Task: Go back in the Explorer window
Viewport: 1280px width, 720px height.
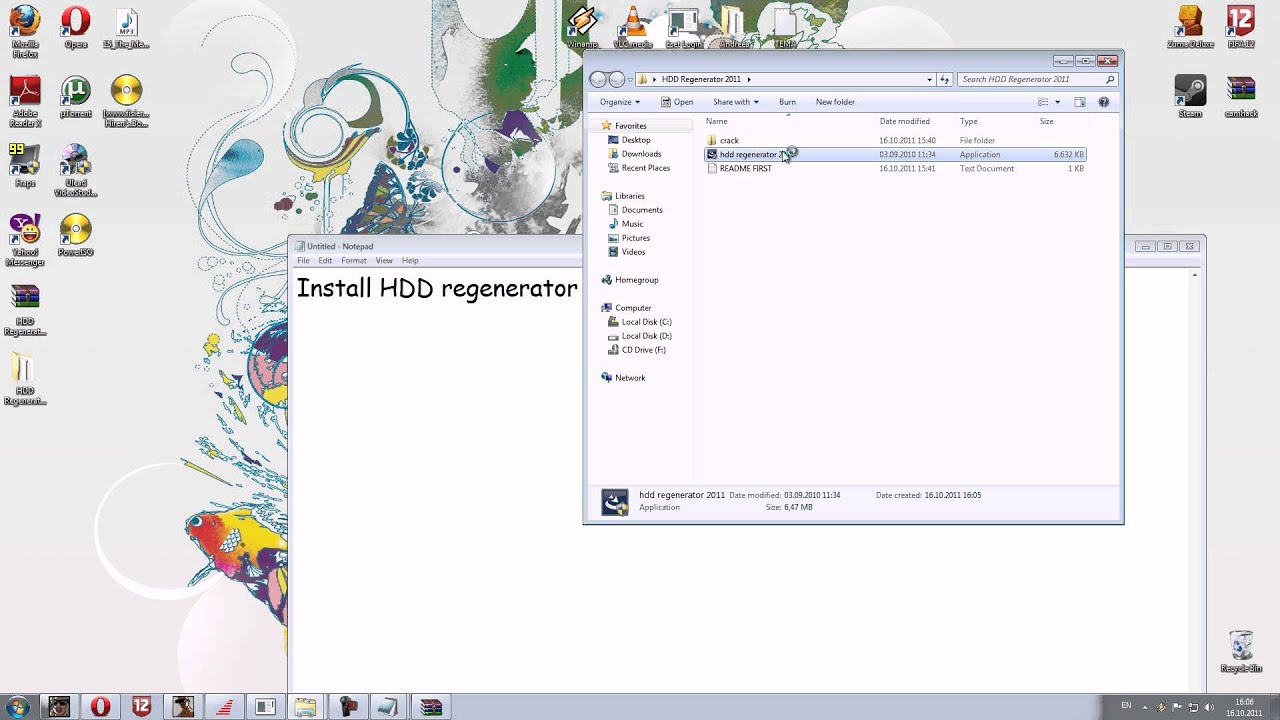Action: (x=598, y=79)
